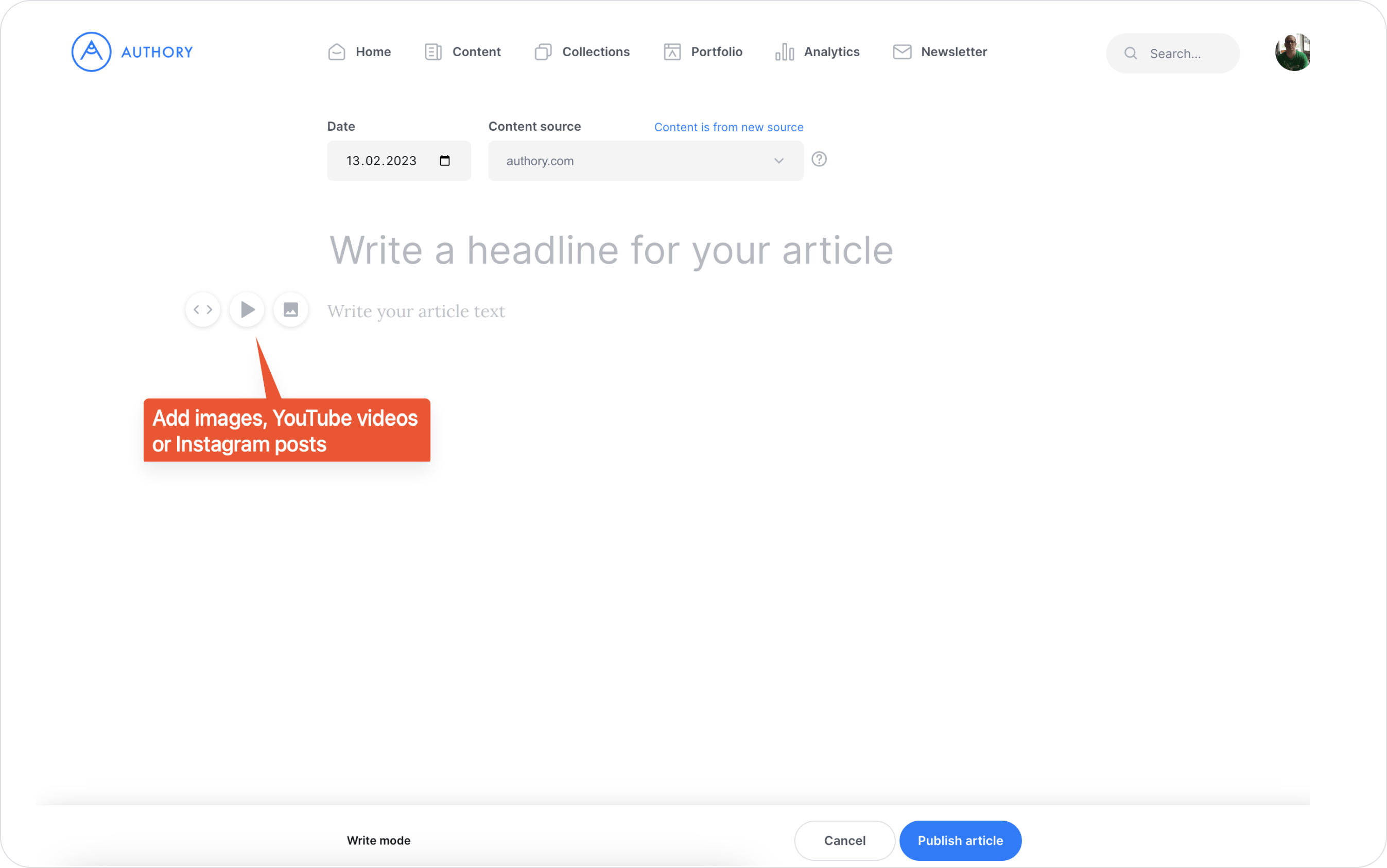
Task: Go to the Content section
Action: point(463,52)
